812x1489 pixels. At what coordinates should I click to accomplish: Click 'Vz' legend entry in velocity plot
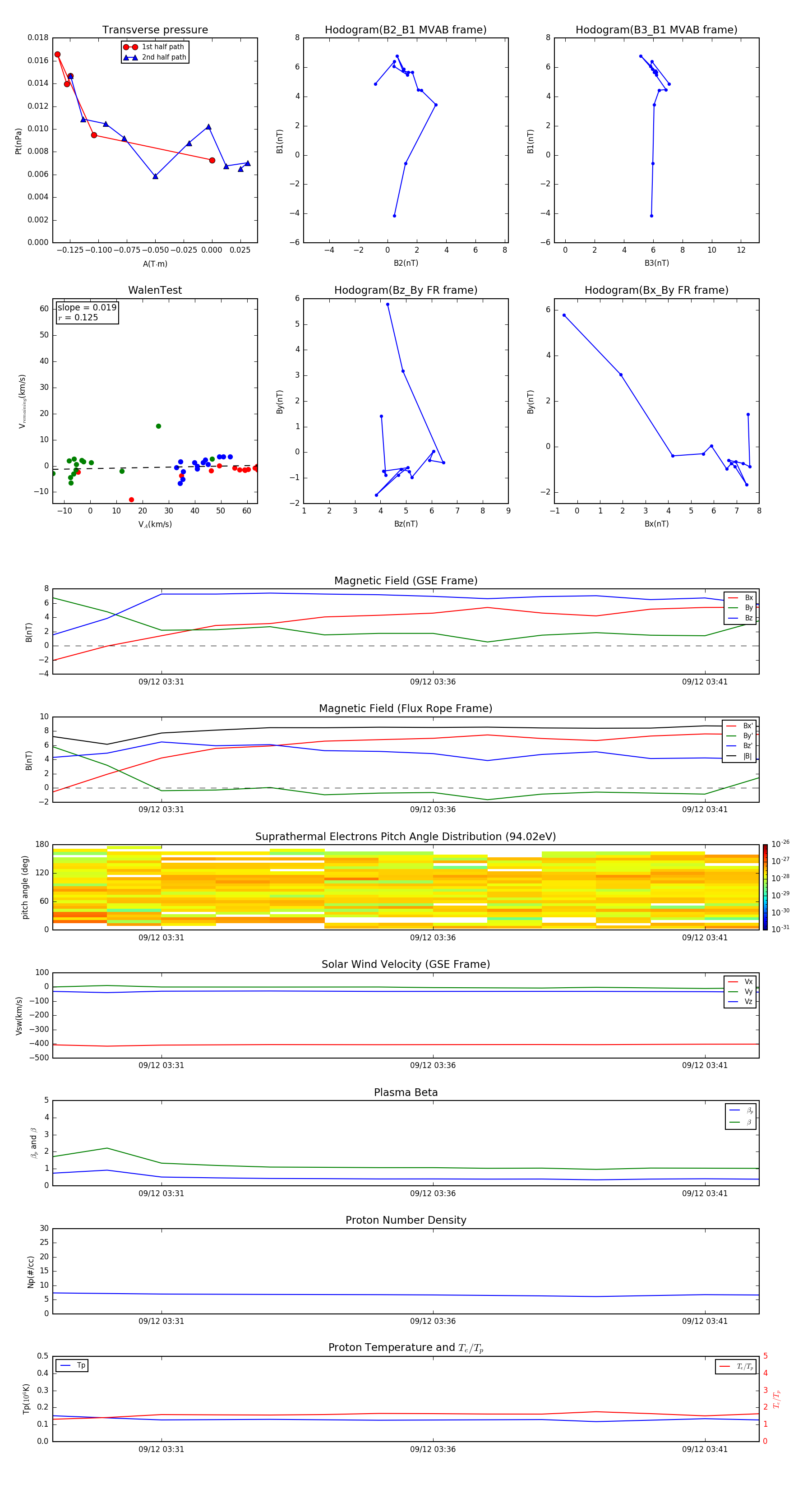(x=741, y=1002)
